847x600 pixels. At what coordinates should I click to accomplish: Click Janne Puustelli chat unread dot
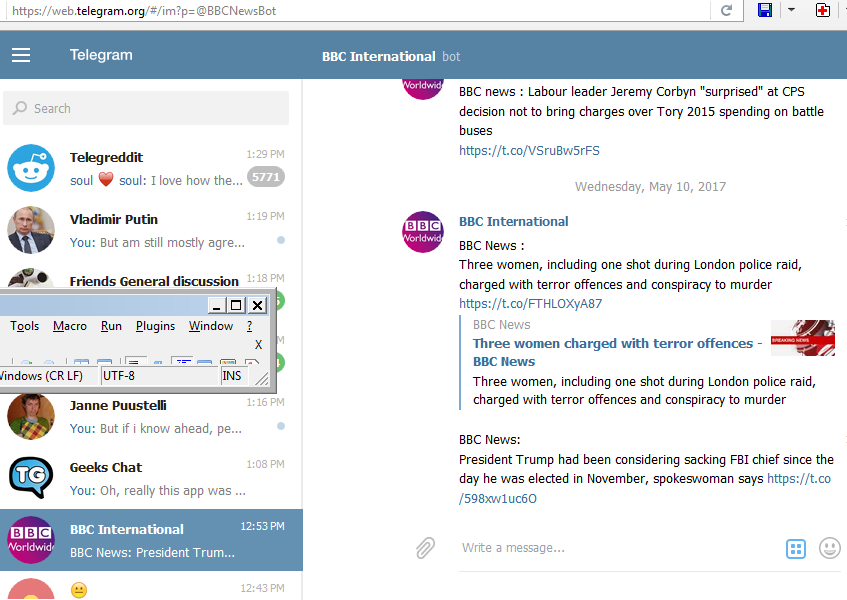pyautogui.click(x=281, y=426)
